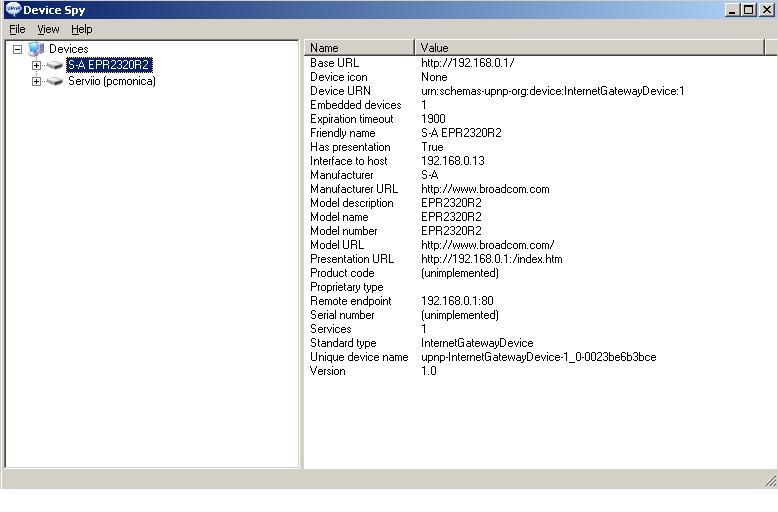
Task: Select the Device URN property name
Action: point(340,91)
